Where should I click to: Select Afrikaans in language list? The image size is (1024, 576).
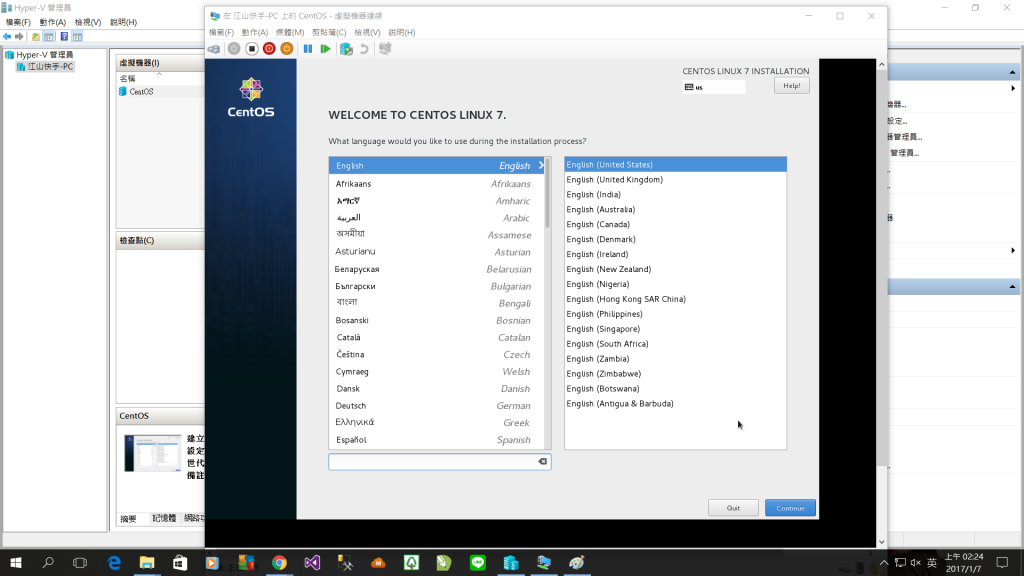click(x=436, y=184)
